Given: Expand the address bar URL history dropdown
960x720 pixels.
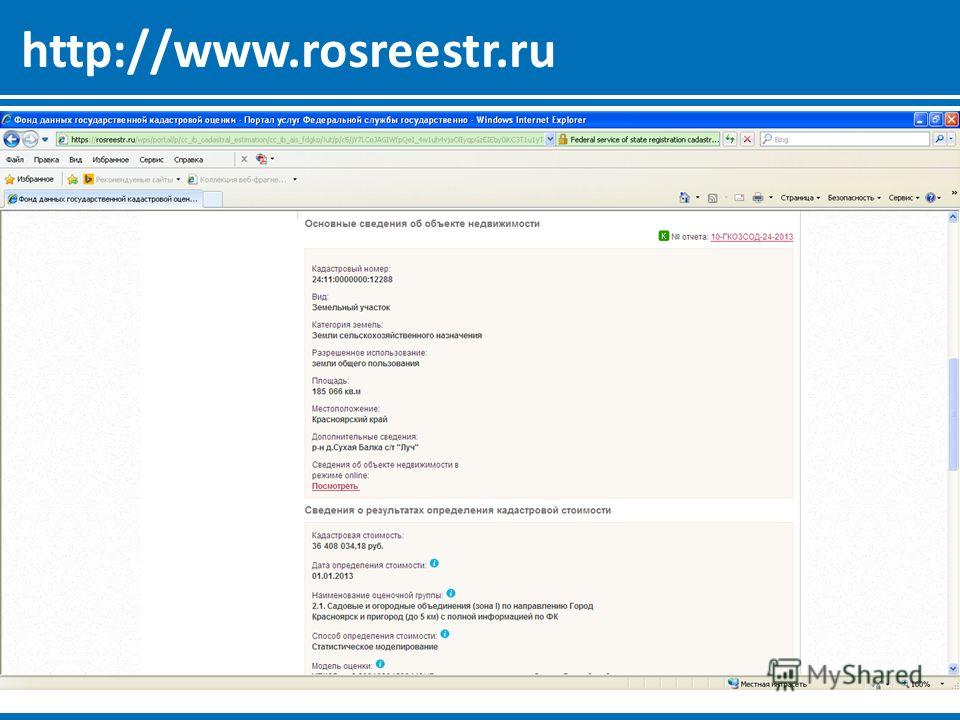Looking at the screenshot, I should coord(550,140).
